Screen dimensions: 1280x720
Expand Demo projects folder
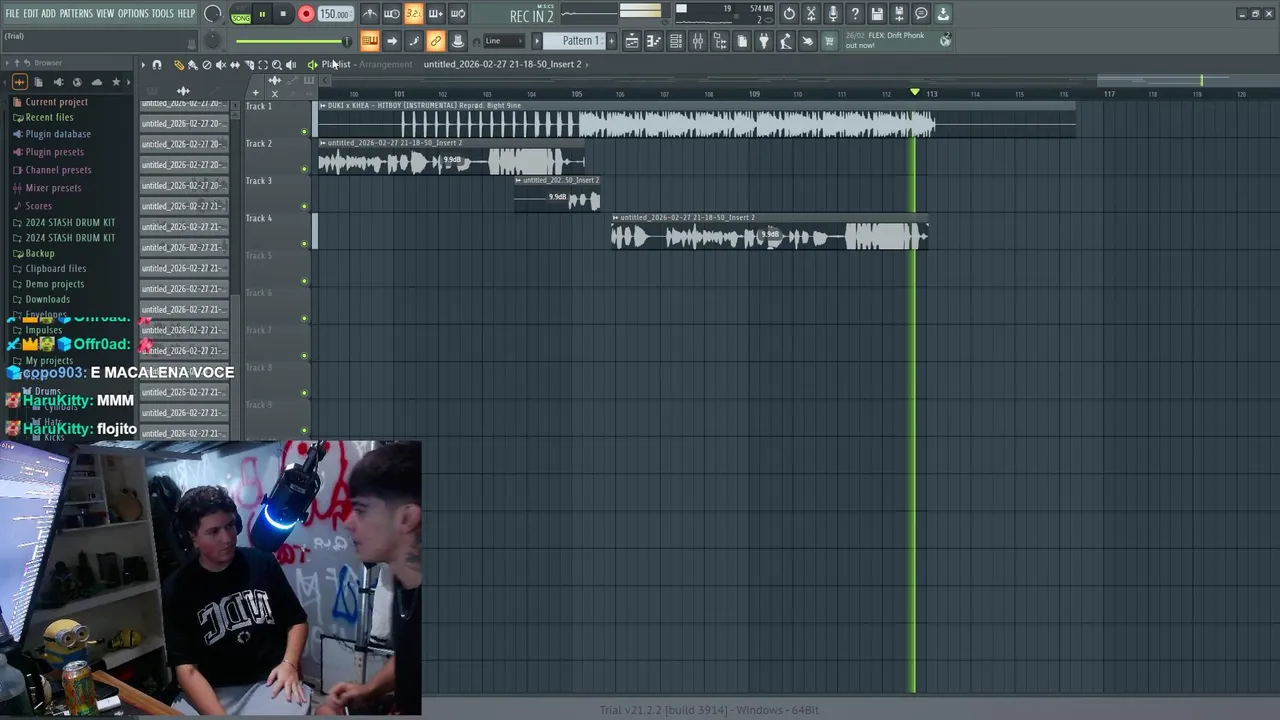(x=54, y=284)
